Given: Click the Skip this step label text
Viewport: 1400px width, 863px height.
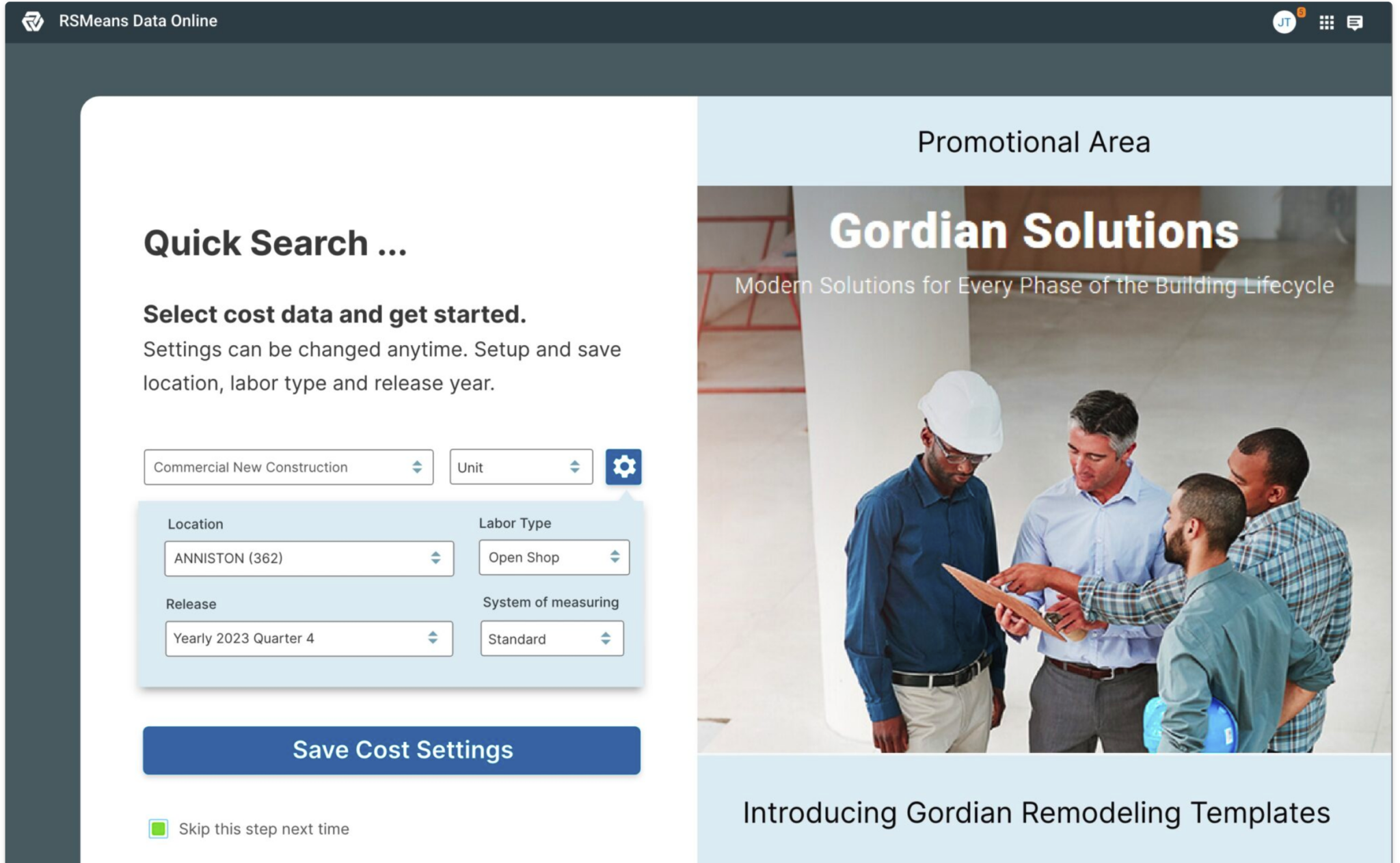Looking at the screenshot, I should click(x=264, y=829).
